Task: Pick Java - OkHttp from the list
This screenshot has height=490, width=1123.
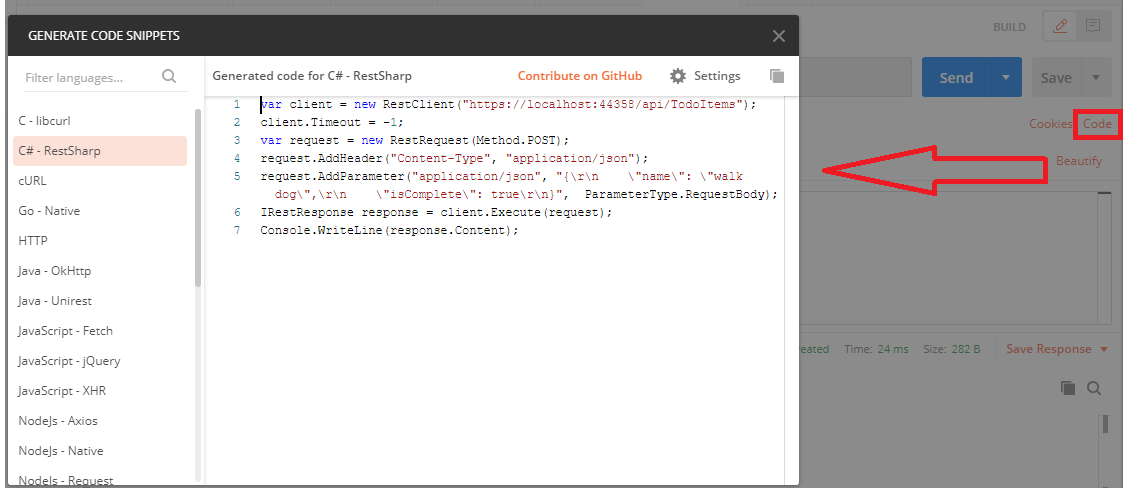Action: tap(100, 271)
